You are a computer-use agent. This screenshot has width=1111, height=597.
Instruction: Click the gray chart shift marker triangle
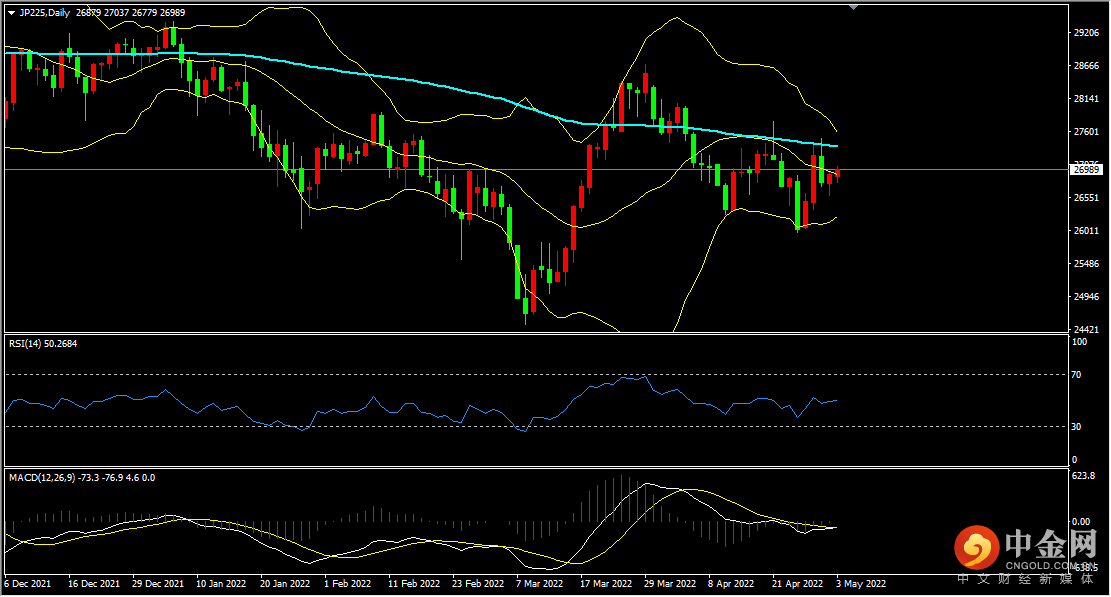coord(853,7)
